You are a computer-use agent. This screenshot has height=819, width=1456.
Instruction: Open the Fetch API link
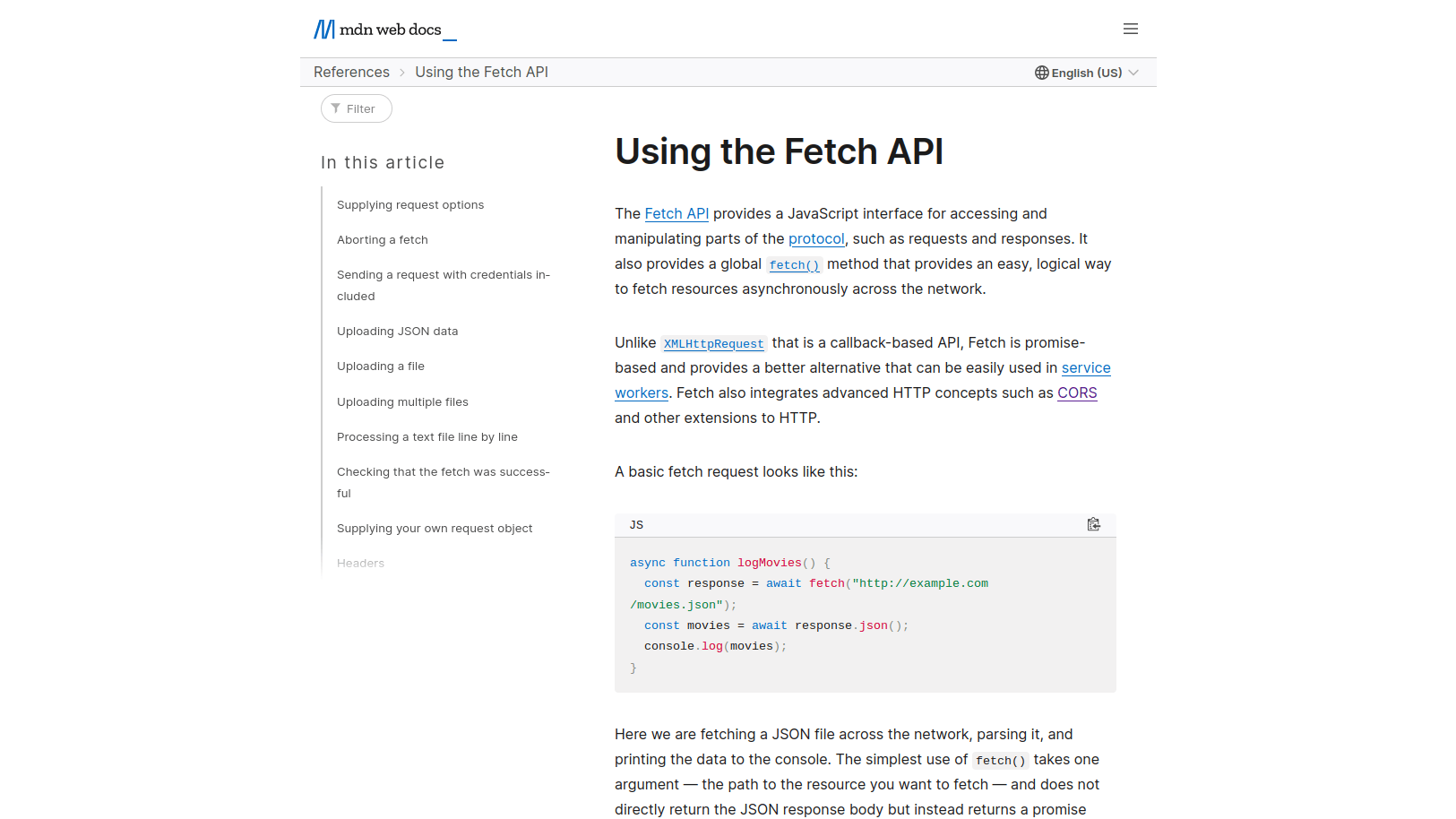pos(676,213)
